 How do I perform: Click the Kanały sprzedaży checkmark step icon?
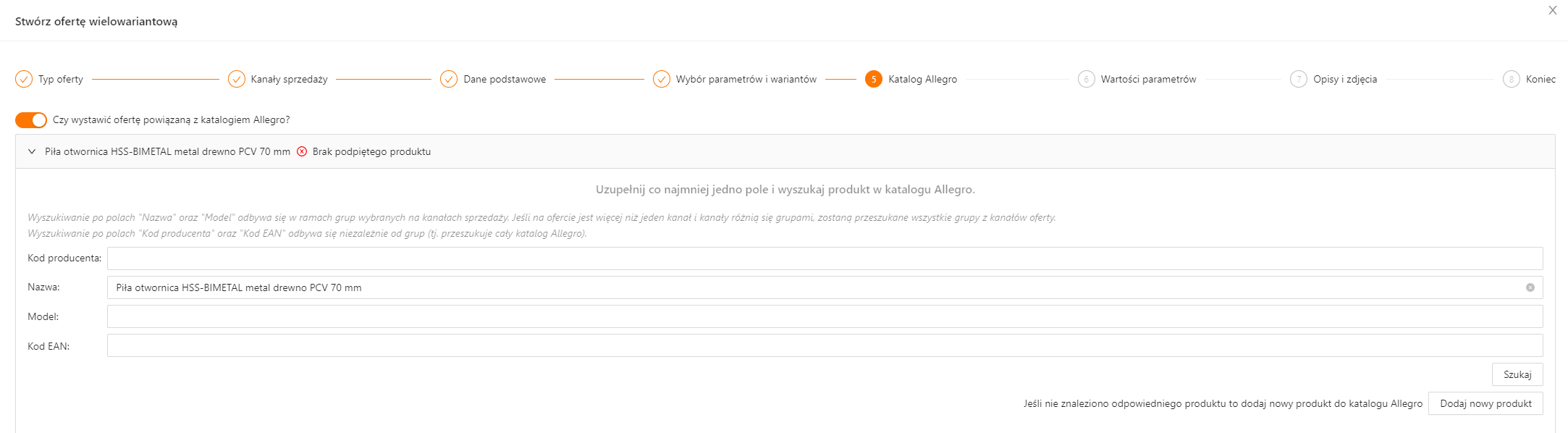pyautogui.click(x=237, y=79)
